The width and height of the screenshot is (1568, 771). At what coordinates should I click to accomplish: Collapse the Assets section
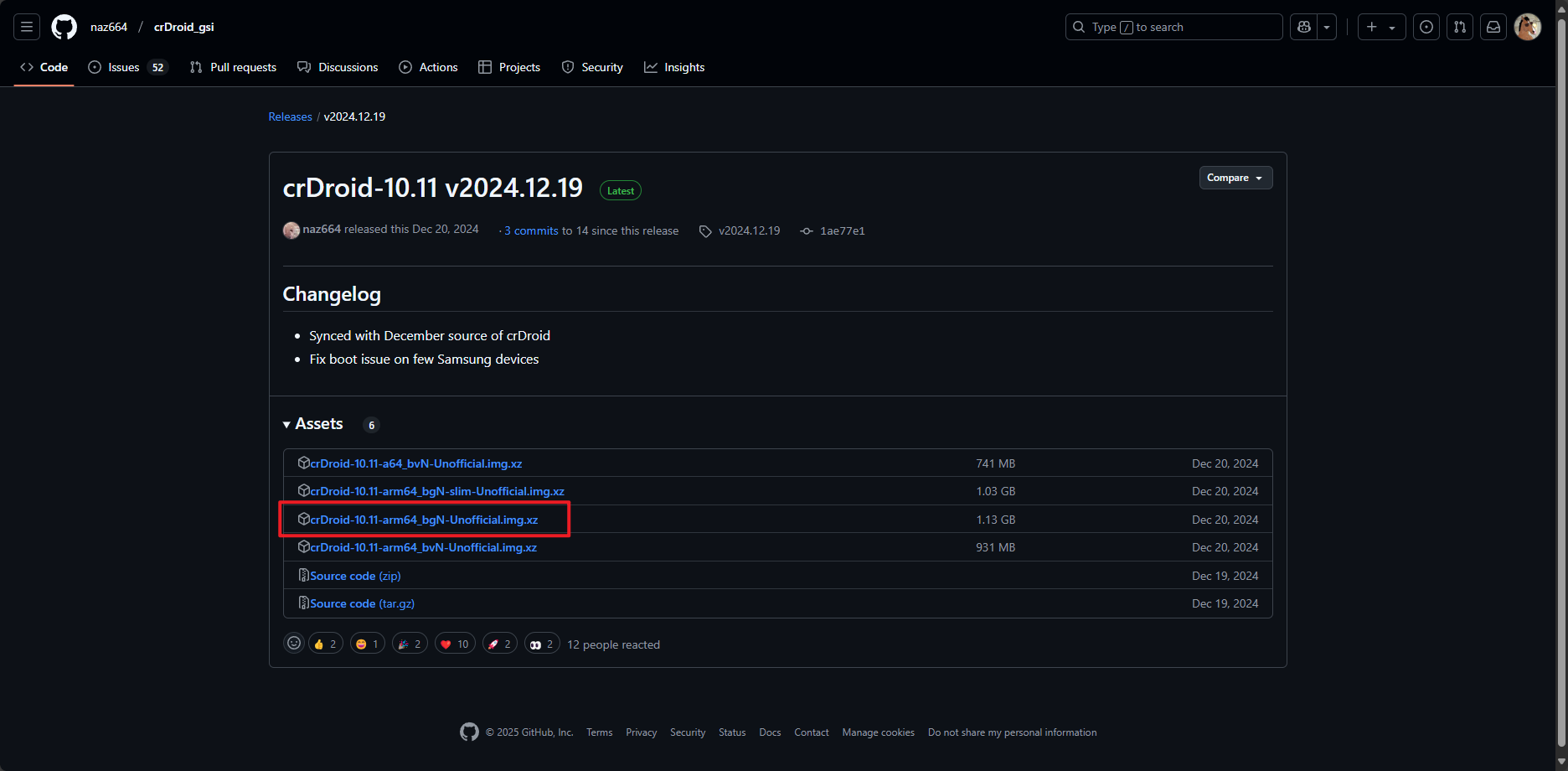pyautogui.click(x=313, y=424)
